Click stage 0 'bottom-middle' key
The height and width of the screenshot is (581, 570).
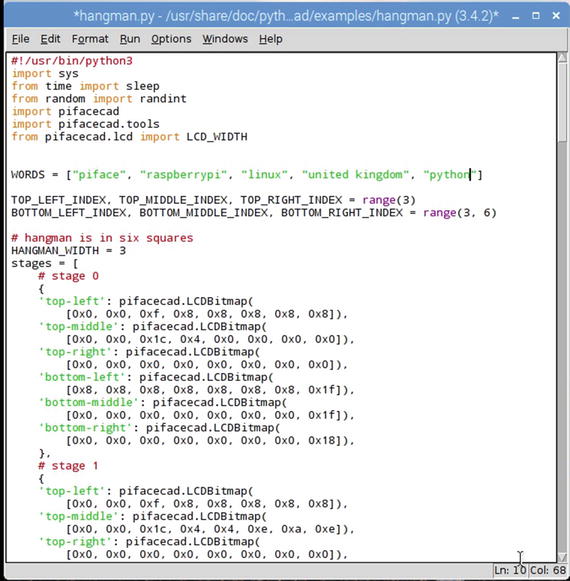pos(89,402)
